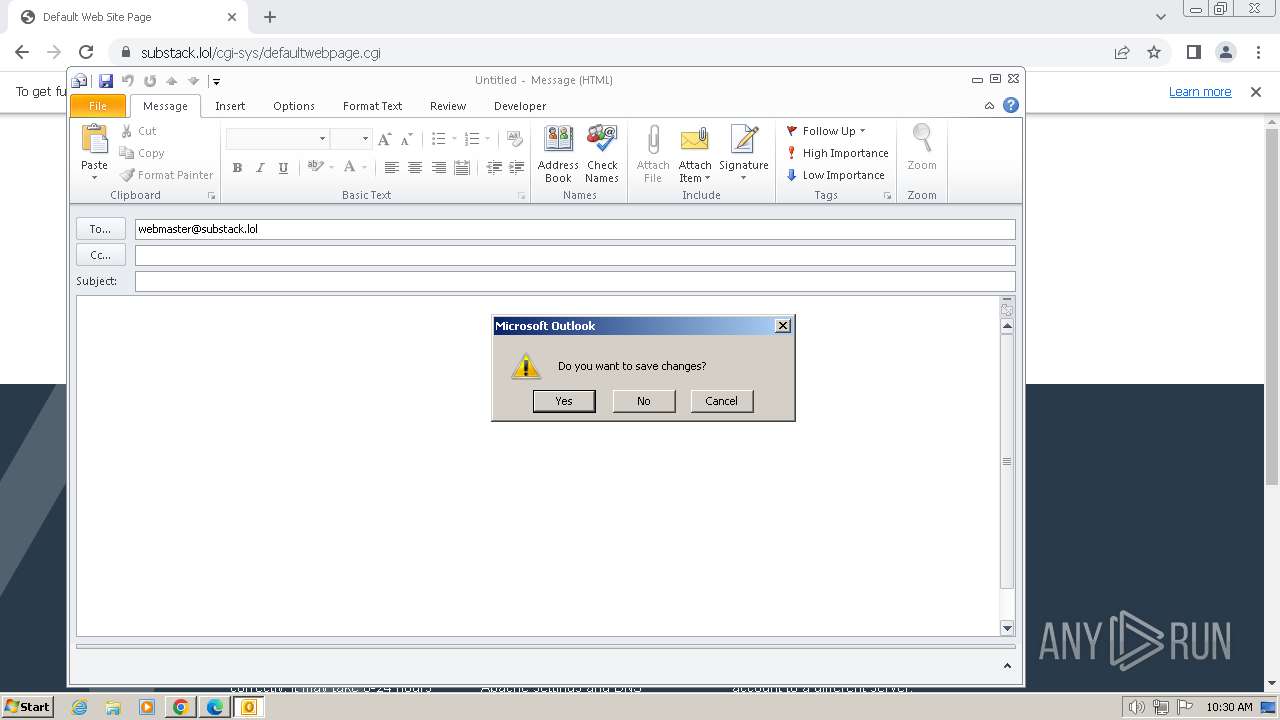Screen dimensions: 1280x720
Task: Click the Next Item down arrow
Action: 194,81
